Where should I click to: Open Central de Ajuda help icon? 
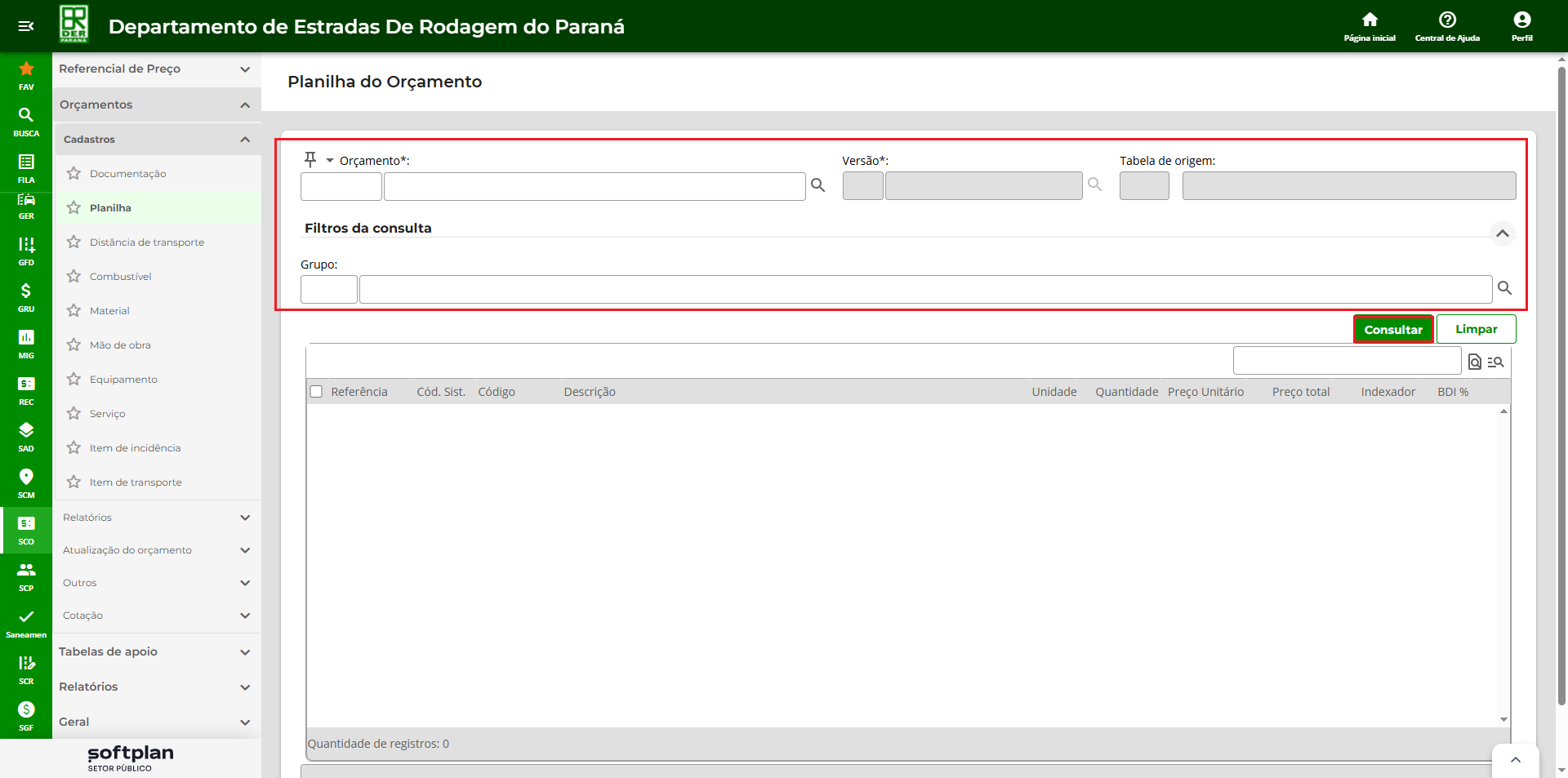click(x=1447, y=20)
